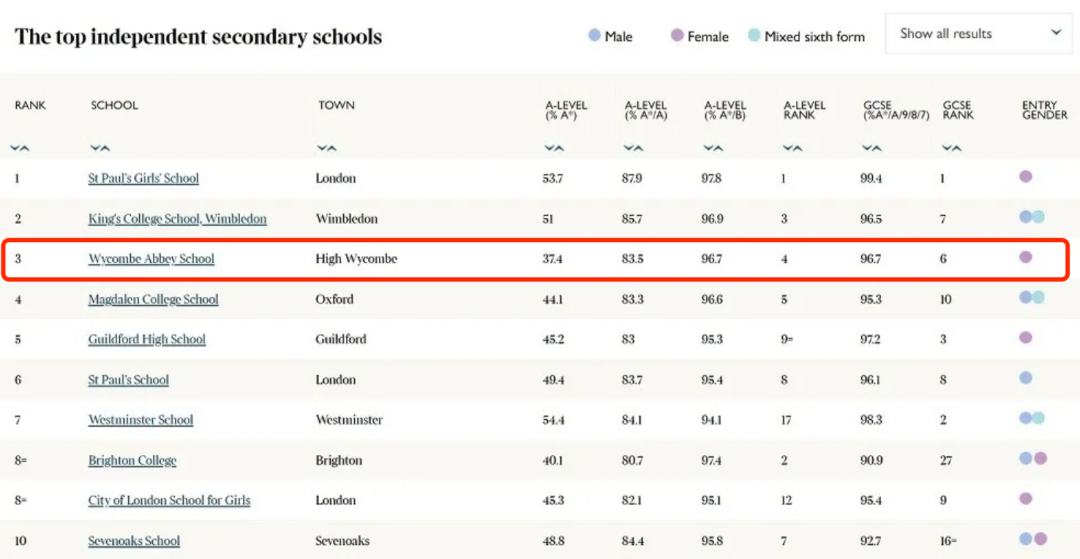Click the gender dot for Guildford High School
This screenshot has width=1080, height=559.
1026,338
